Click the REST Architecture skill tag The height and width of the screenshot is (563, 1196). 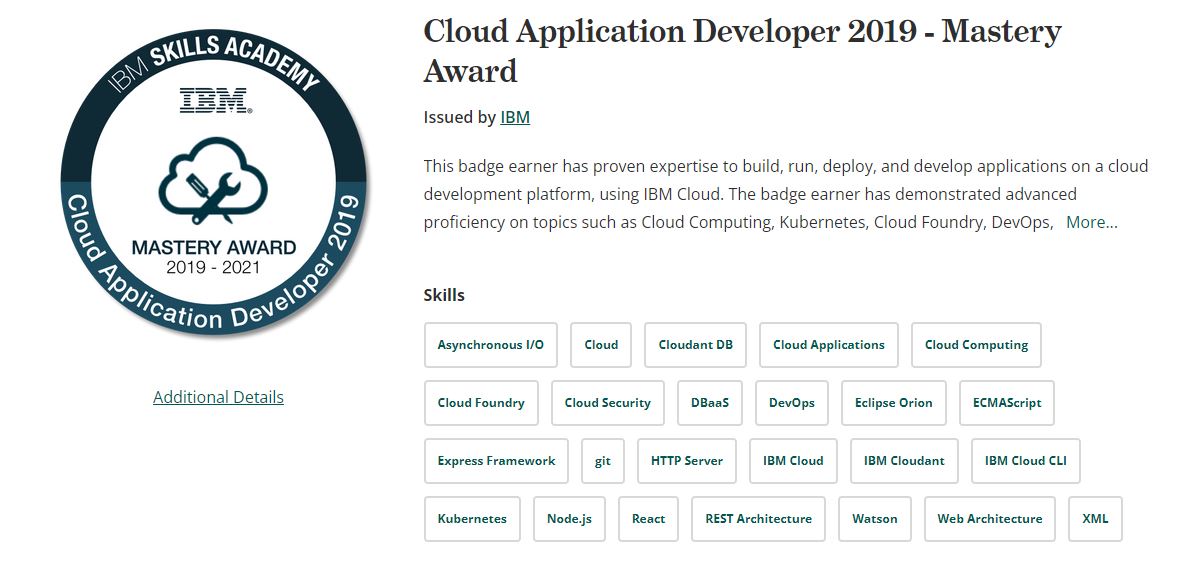[x=759, y=519]
